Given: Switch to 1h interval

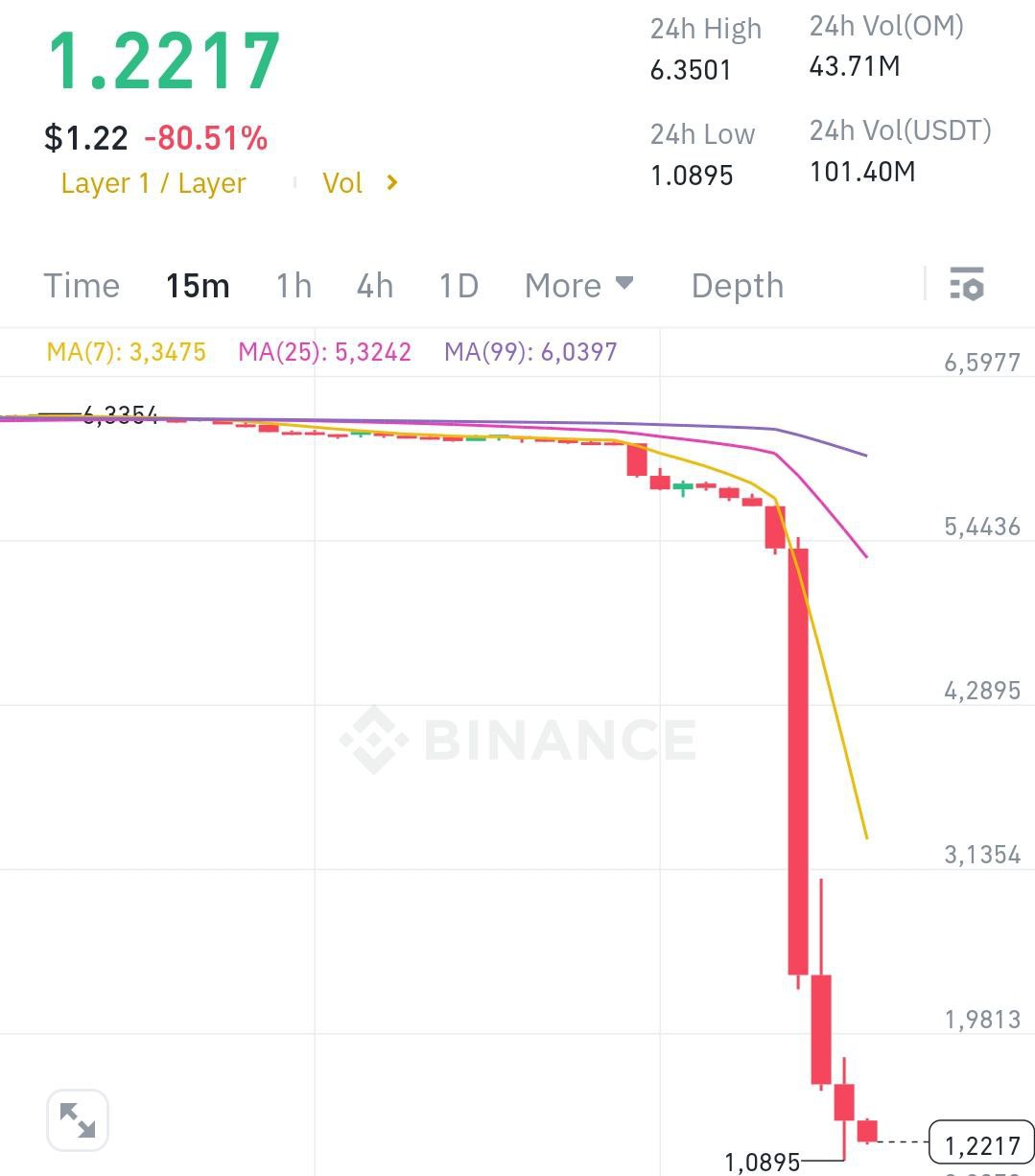Looking at the screenshot, I should (x=294, y=286).
